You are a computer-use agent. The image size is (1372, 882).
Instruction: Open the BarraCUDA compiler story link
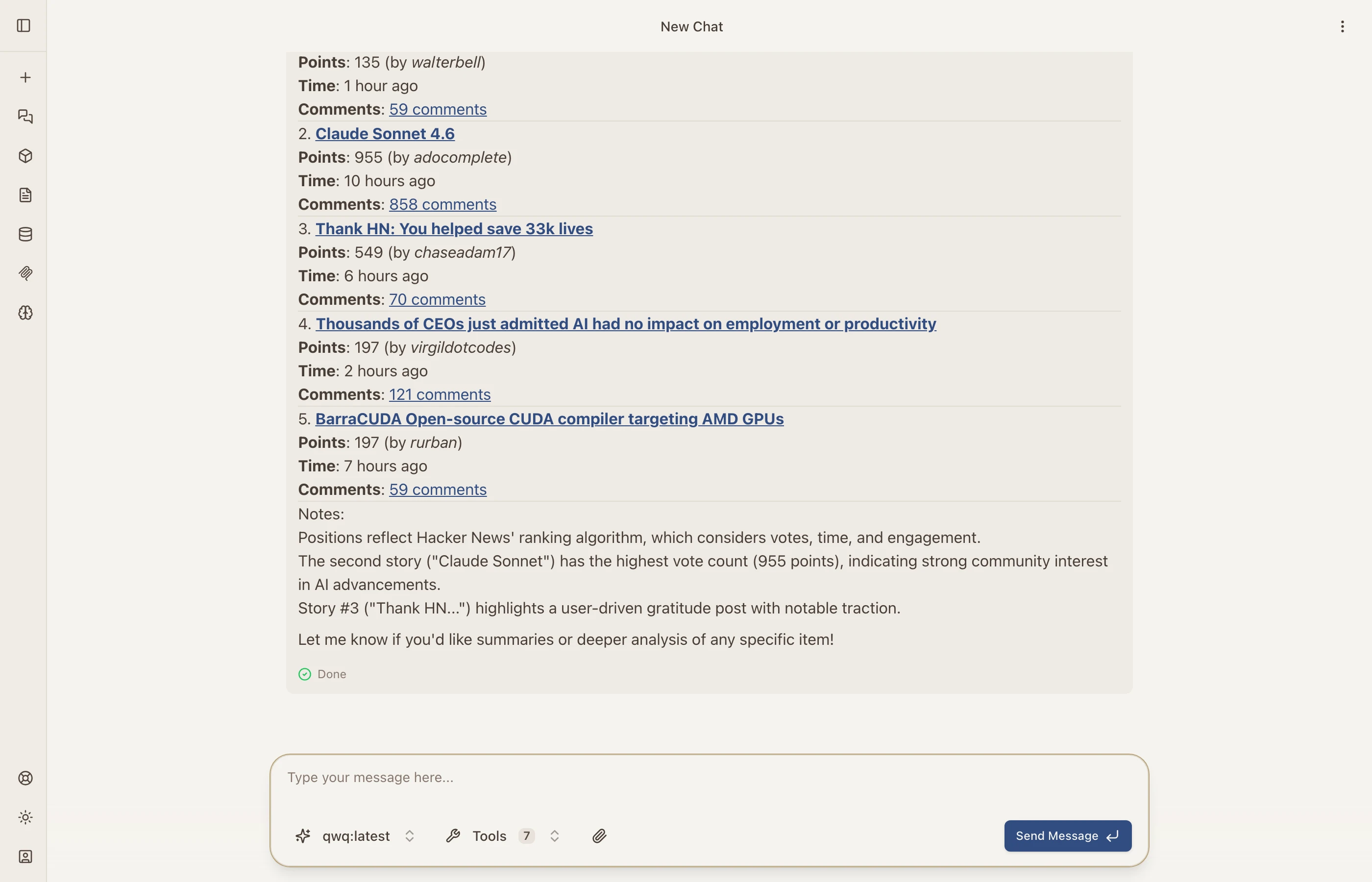pos(549,418)
